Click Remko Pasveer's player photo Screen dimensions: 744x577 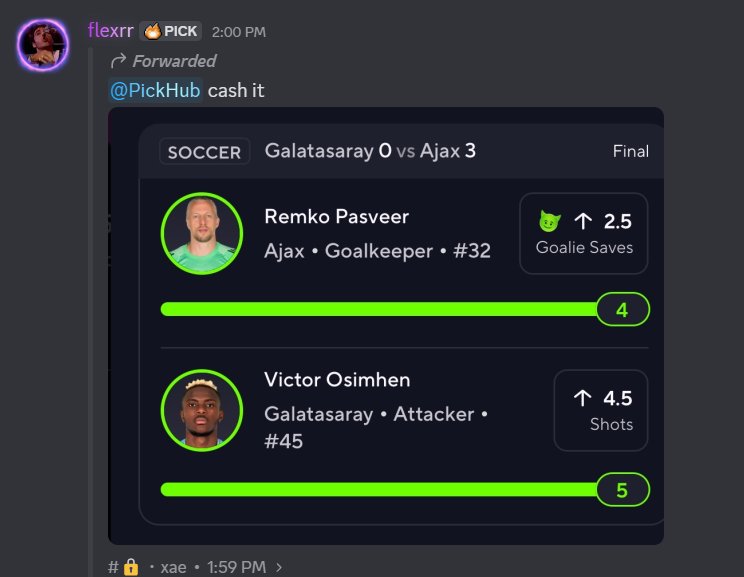(201, 233)
